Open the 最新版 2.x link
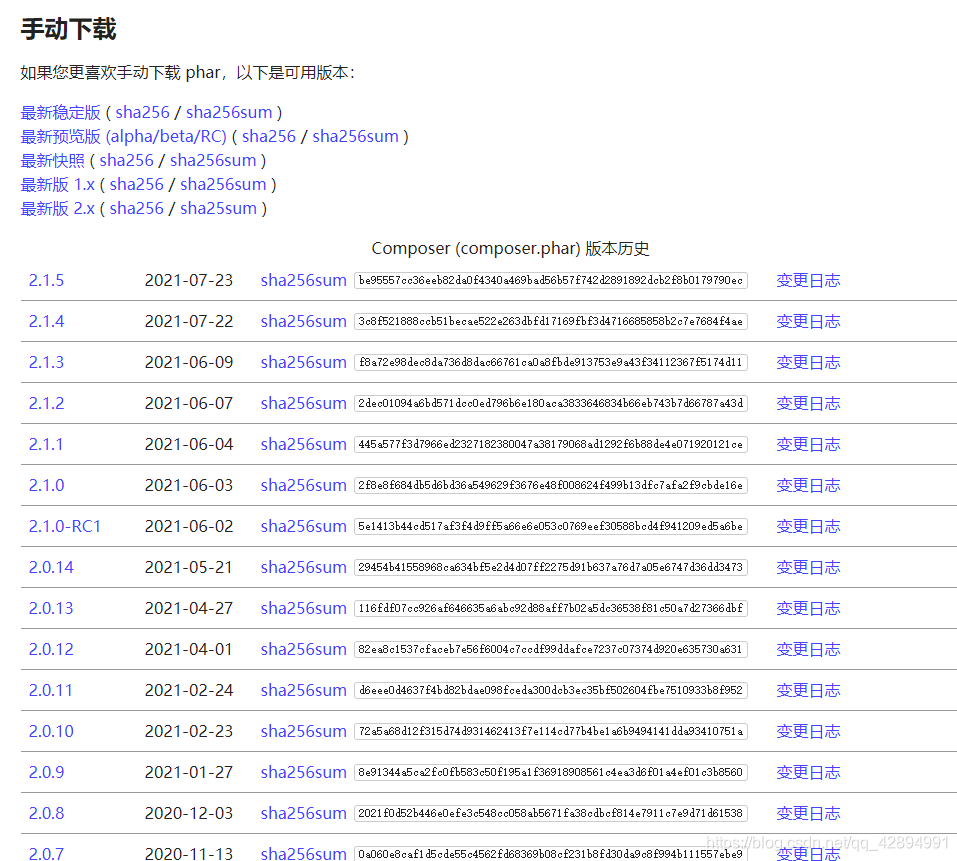This screenshot has height=861, width=957. 57,209
